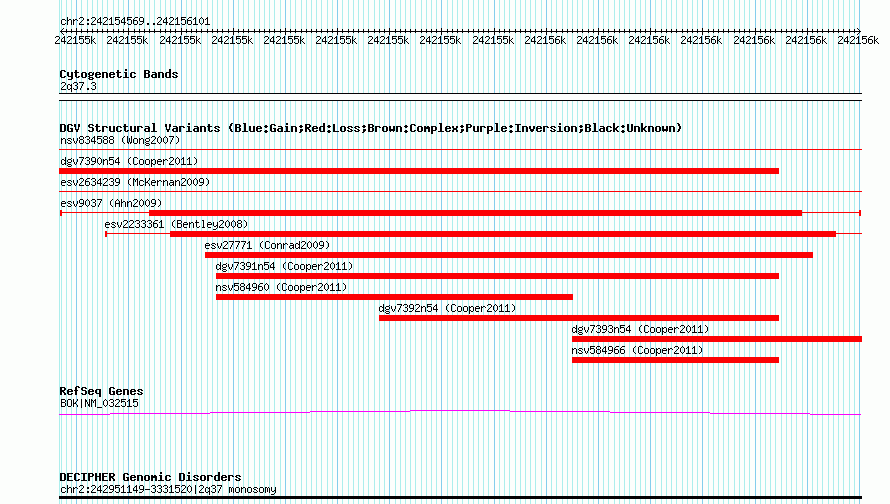Click the dgv7390n54 red loss bar

point(419,171)
